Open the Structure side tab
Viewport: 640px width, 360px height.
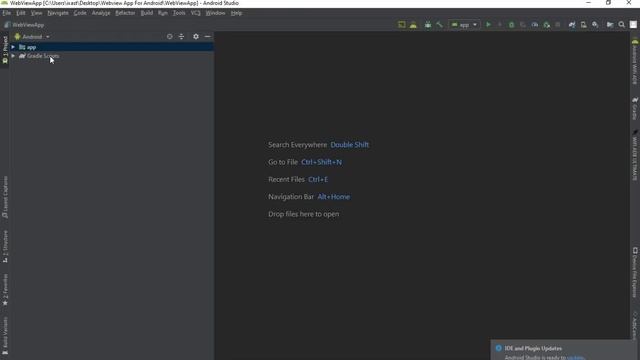pos(5,246)
